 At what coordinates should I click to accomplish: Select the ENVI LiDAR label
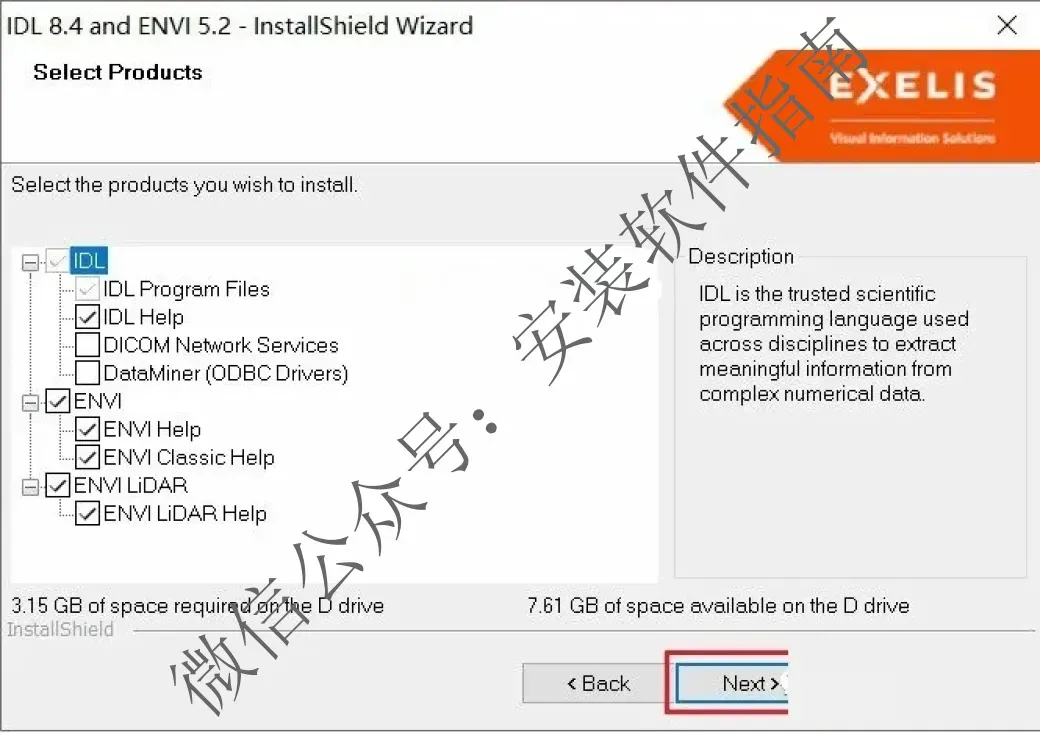click(x=131, y=485)
